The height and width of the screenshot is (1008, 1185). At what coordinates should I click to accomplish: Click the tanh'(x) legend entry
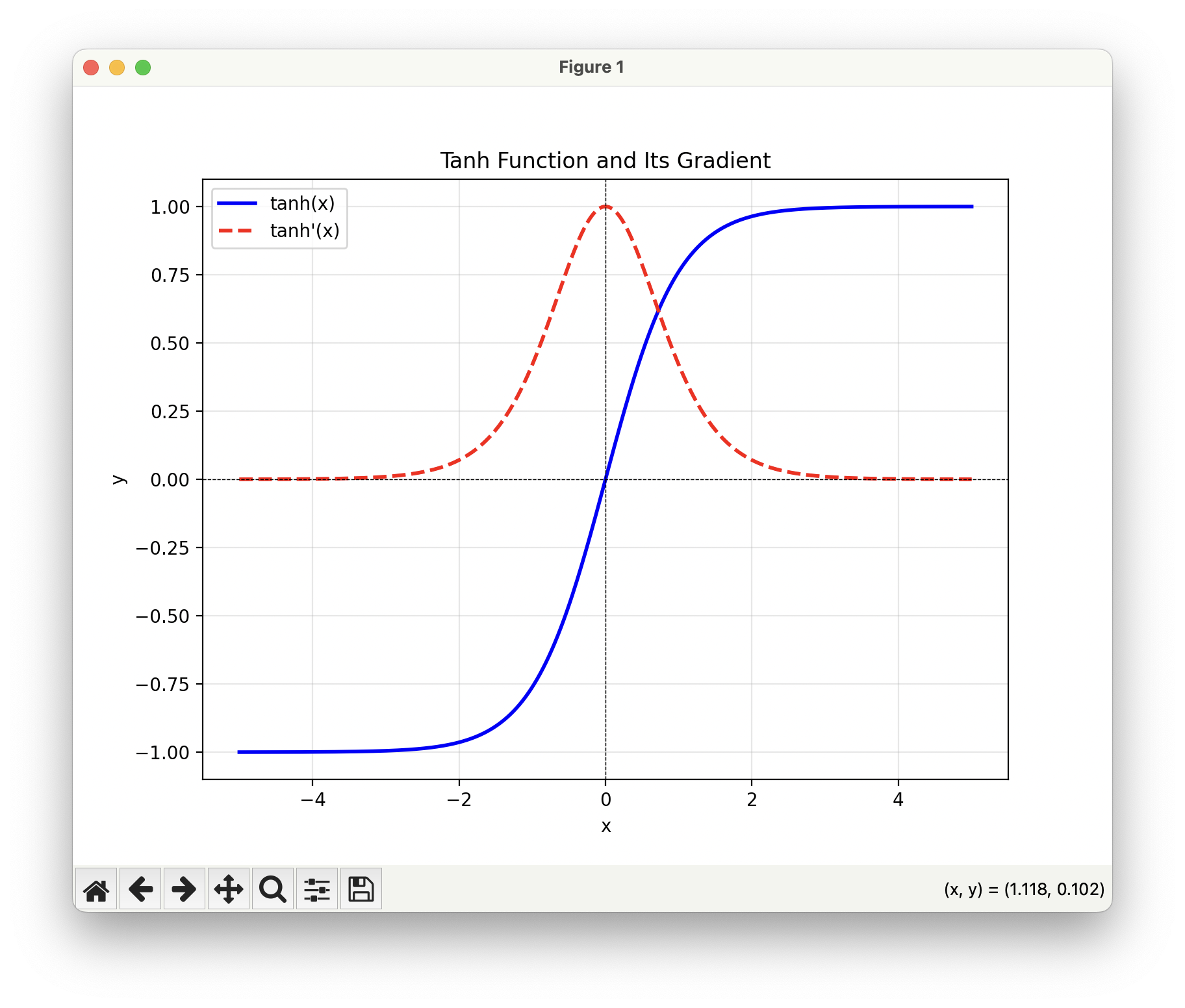(305, 231)
